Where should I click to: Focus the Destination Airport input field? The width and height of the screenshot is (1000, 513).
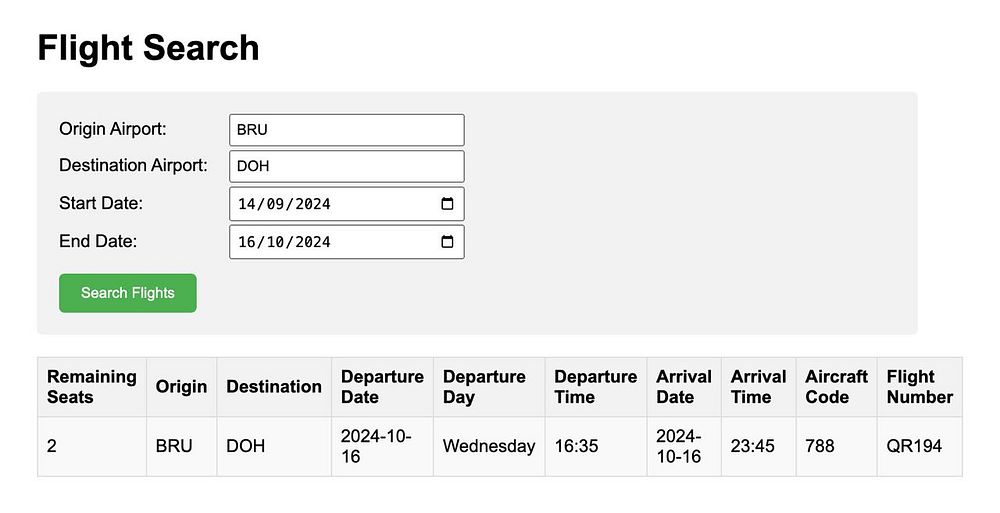coord(346,166)
